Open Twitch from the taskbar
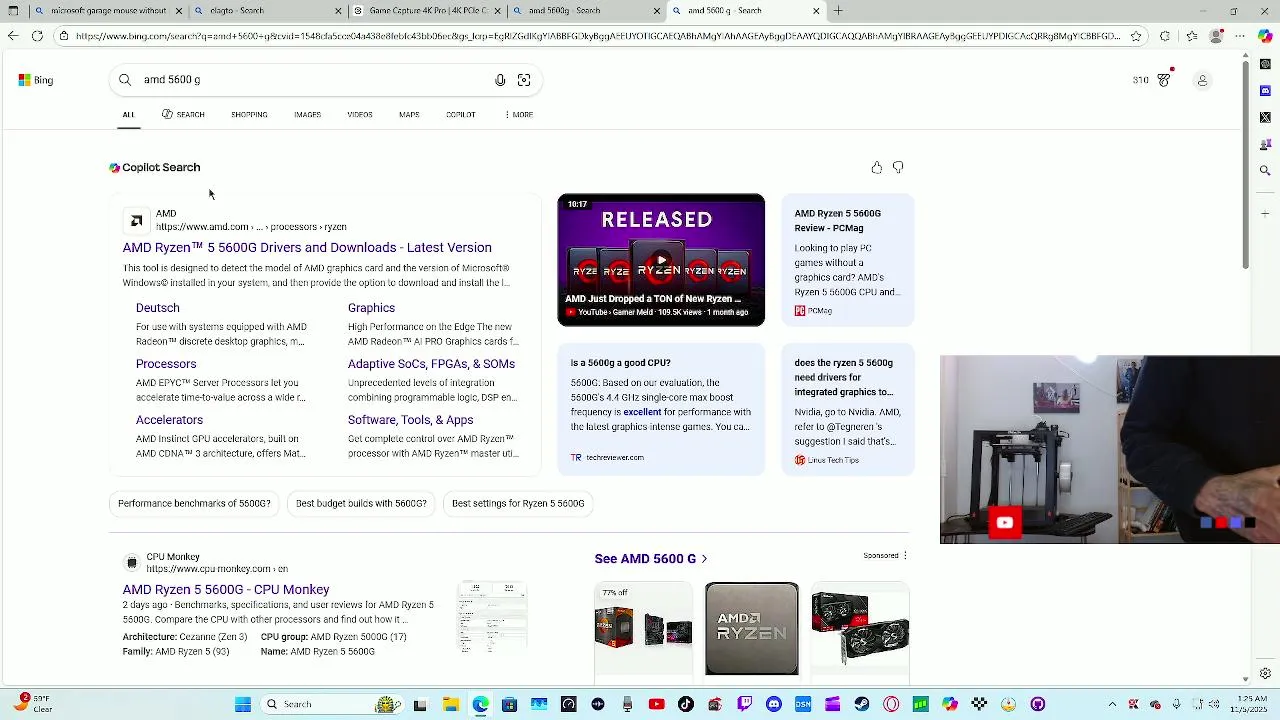The height and width of the screenshot is (720, 1280). click(744, 704)
